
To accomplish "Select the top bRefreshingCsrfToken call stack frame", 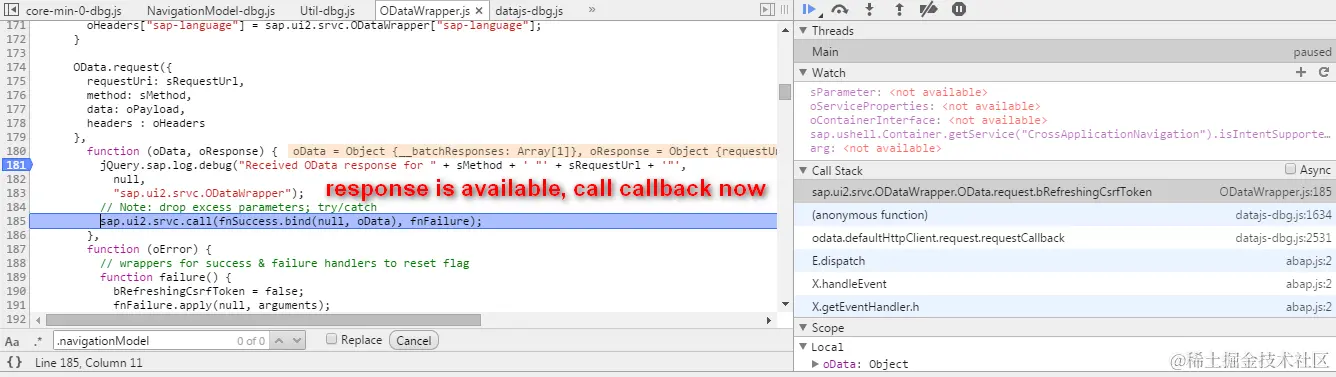I will pos(1065,191).
